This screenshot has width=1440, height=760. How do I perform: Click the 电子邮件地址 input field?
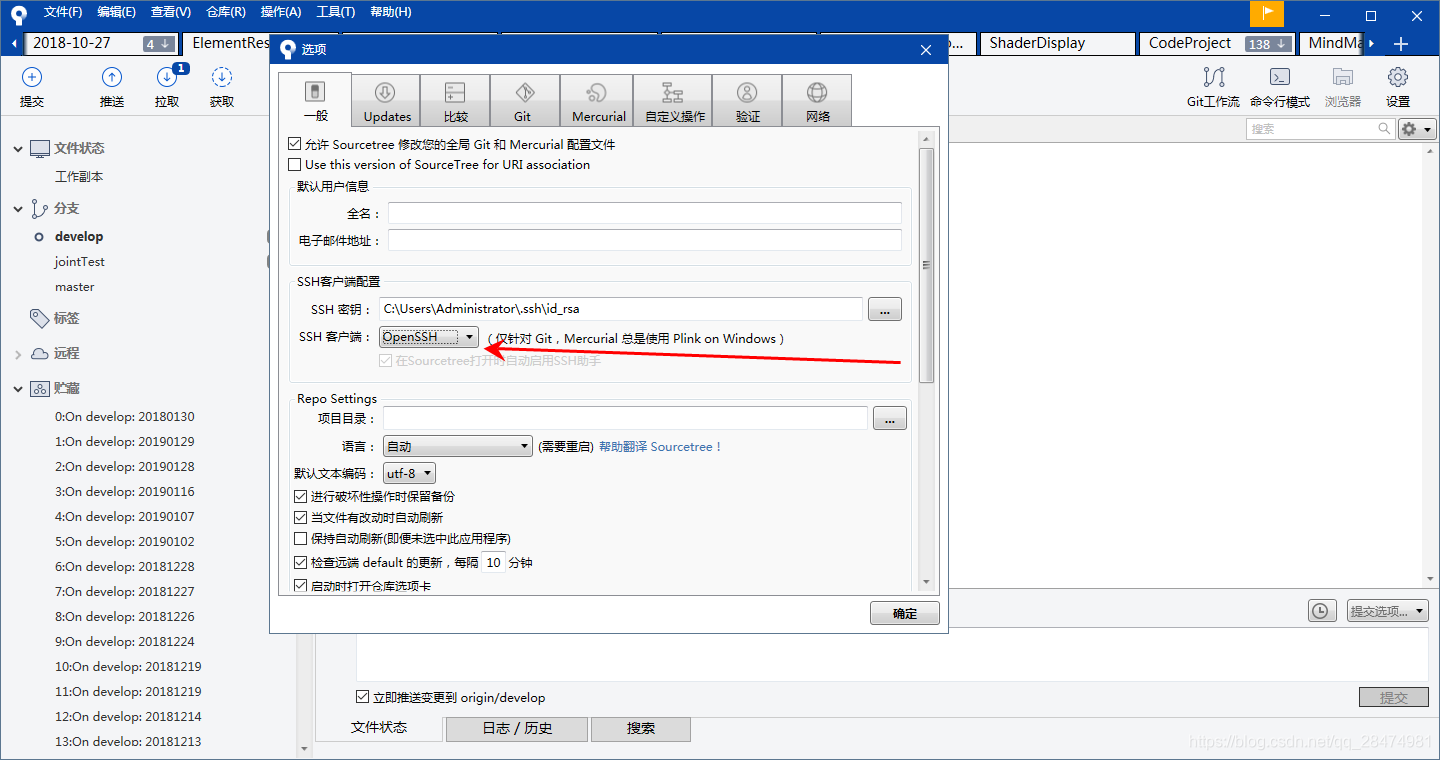(645, 240)
